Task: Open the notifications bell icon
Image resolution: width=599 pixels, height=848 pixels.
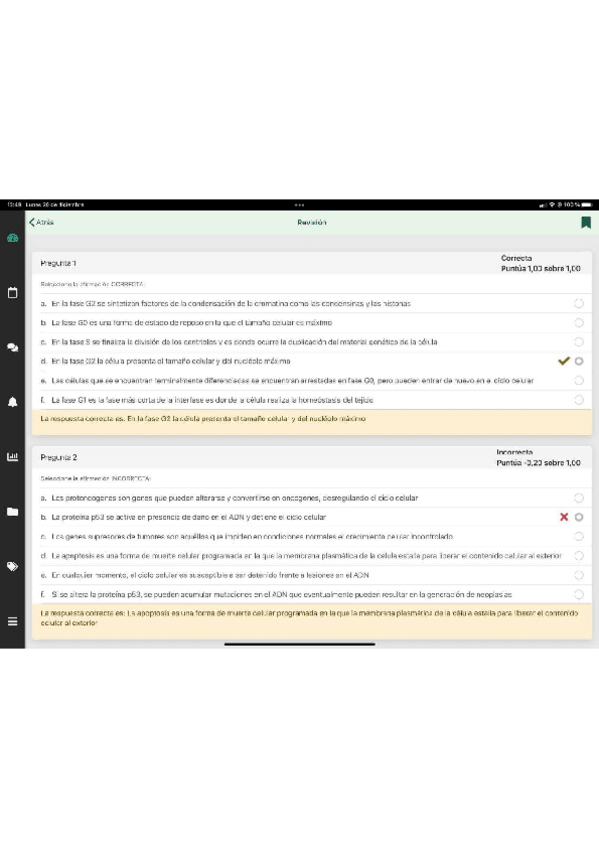Action: coord(12,402)
